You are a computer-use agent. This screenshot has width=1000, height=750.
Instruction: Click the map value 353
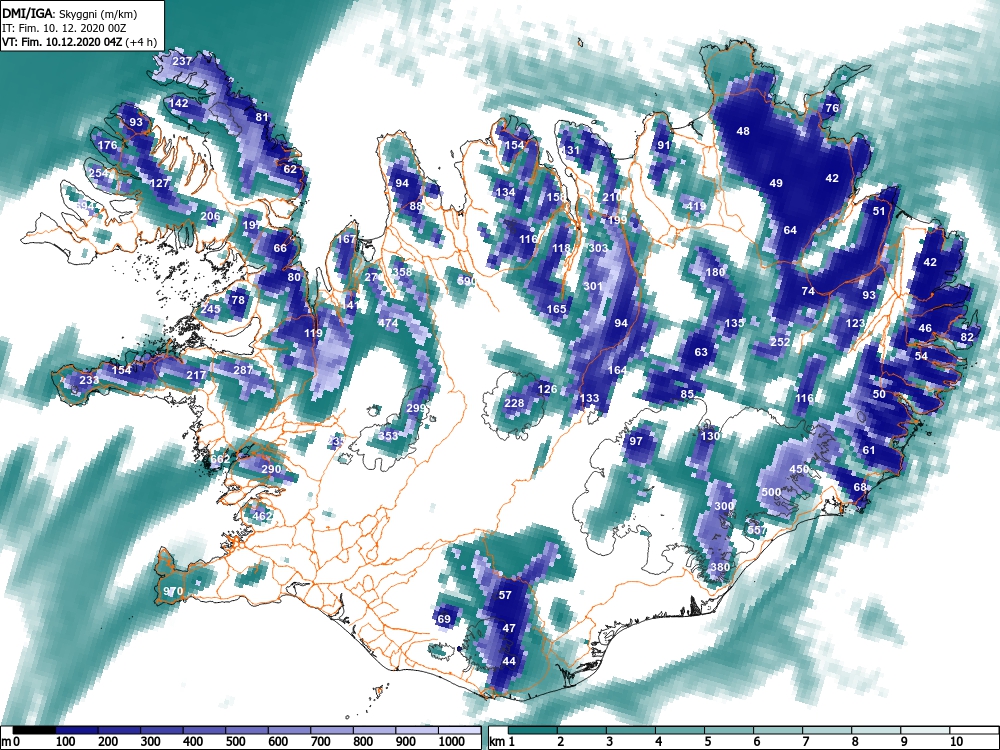(388, 436)
